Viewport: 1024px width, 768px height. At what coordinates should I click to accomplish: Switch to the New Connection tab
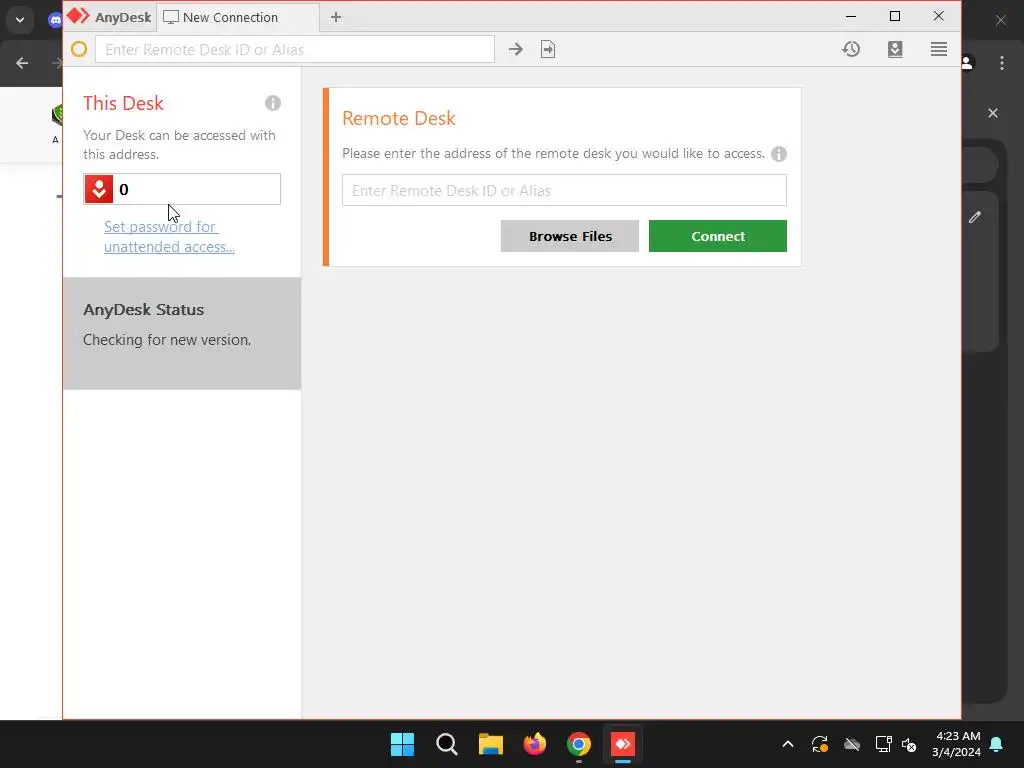(x=238, y=17)
